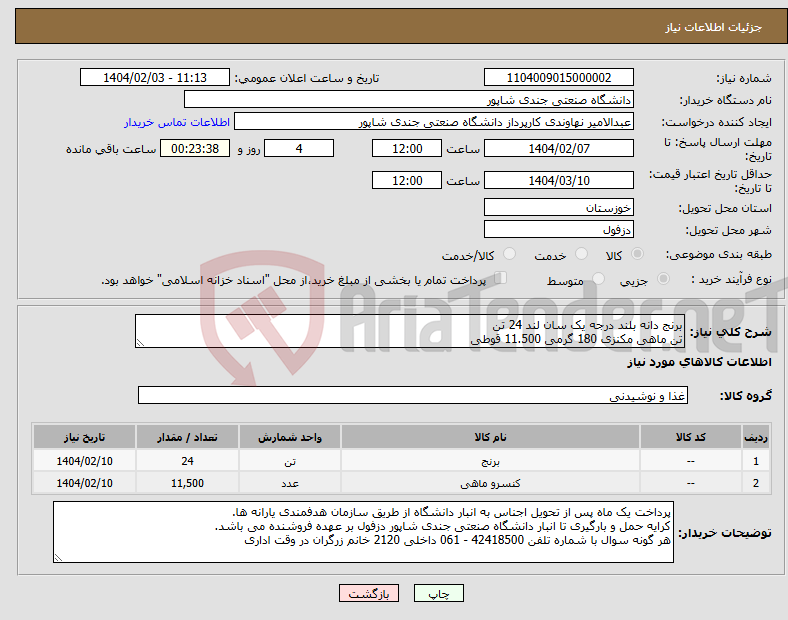Click the کد کالا column header
Image resolution: width=788 pixels, height=620 pixels.
click(691, 437)
